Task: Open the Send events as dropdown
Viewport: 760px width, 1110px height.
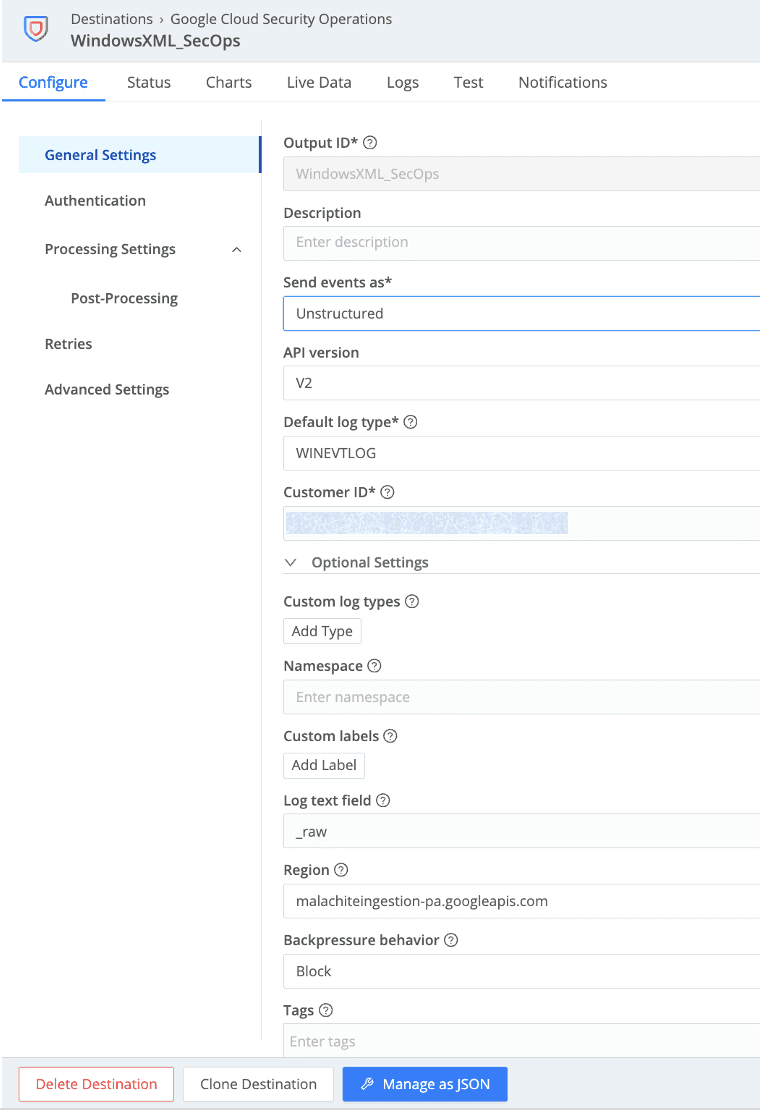Action: point(520,313)
